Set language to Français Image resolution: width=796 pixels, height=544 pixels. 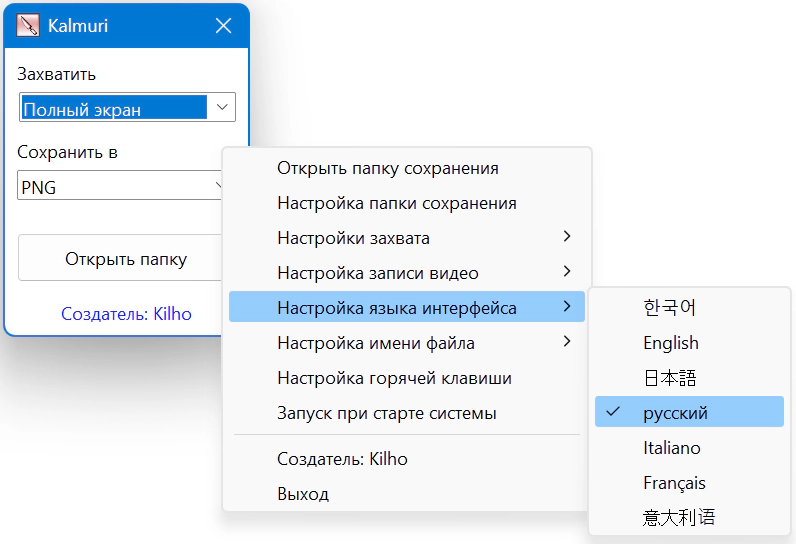pyautogui.click(x=674, y=482)
